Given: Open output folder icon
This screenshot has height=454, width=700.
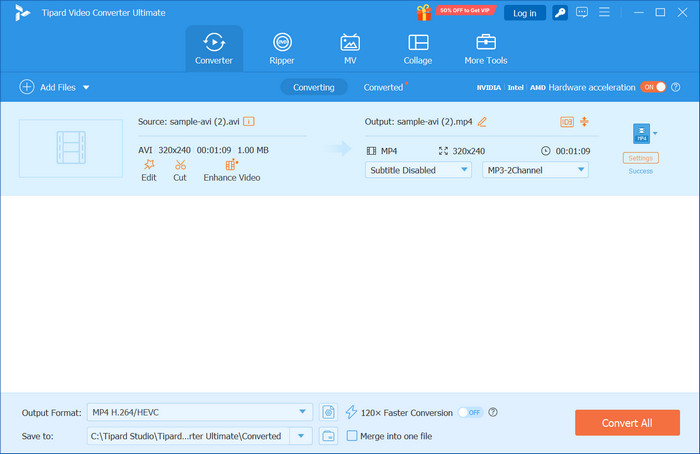Looking at the screenshot, I should click(329, 436).
